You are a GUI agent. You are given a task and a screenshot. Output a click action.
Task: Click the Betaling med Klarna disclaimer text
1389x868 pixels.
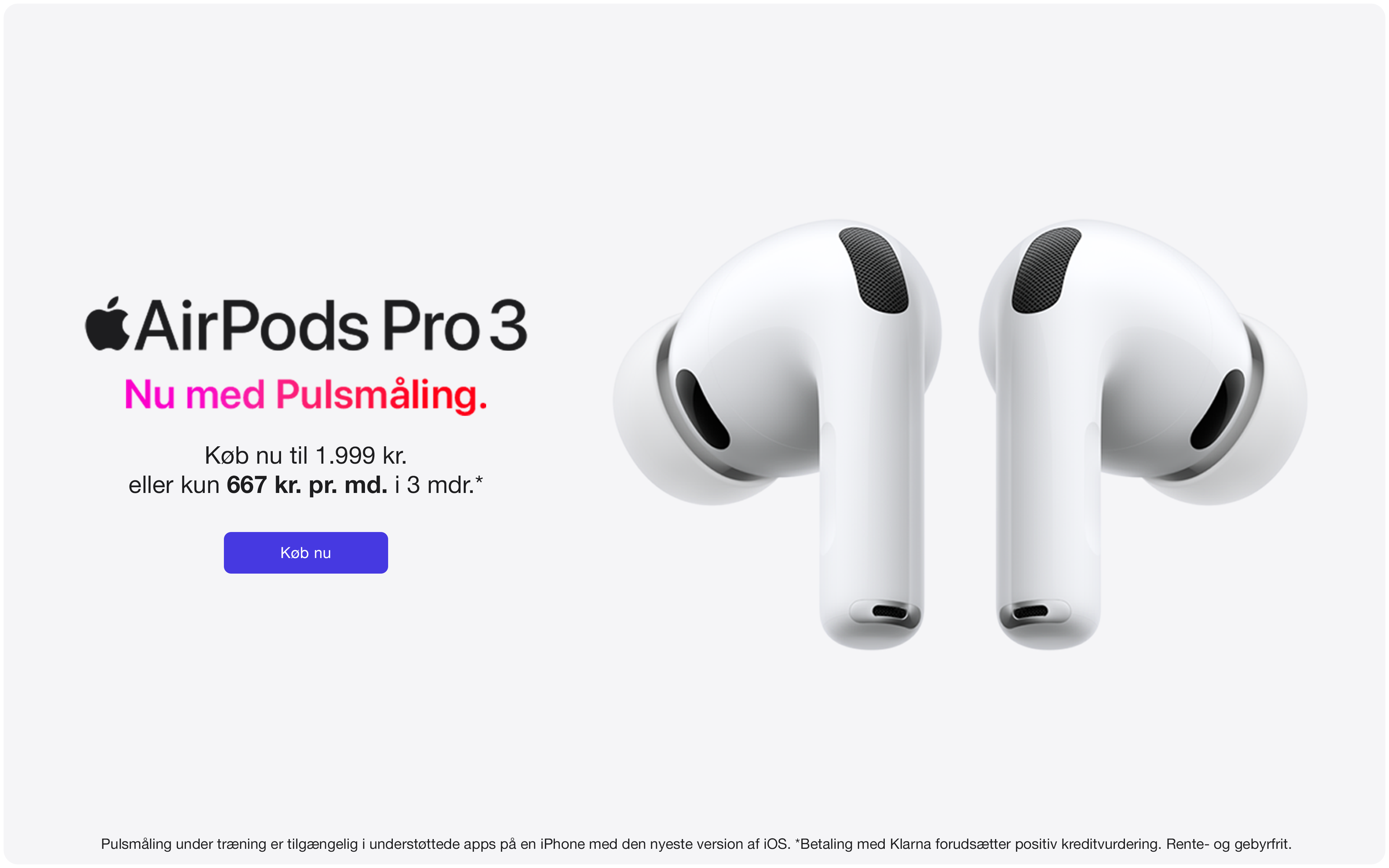click(x=978, y=844)
